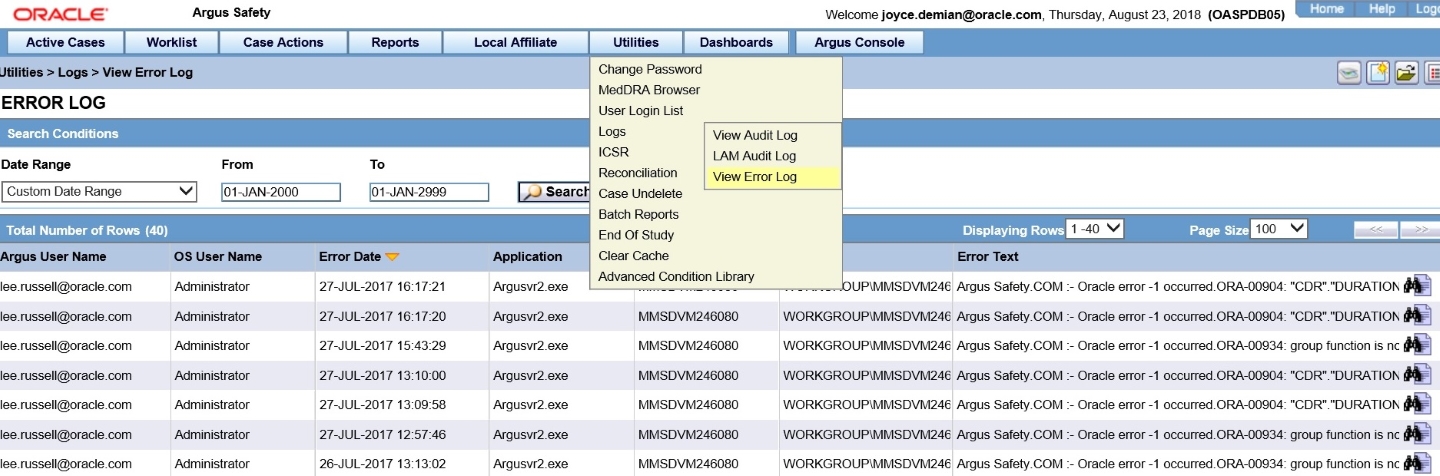The height and width of the screenshot is (476, 1440).
Task: Click error text in the 15:43:29 row
Action: click(x=1178, y=346)
